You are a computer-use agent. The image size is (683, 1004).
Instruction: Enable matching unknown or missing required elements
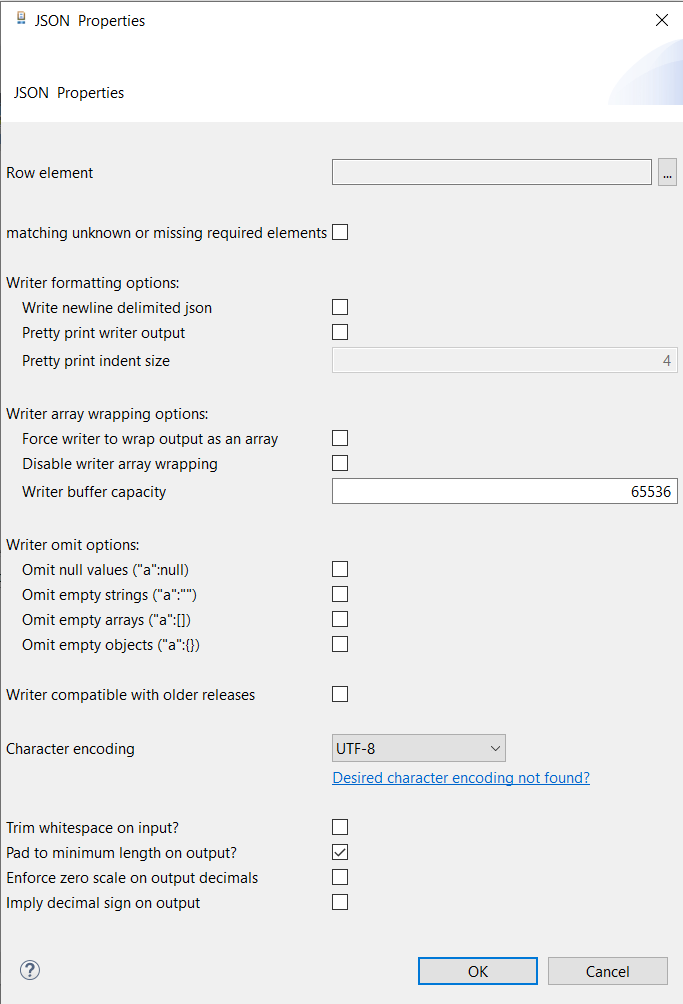tap(340, 232)
